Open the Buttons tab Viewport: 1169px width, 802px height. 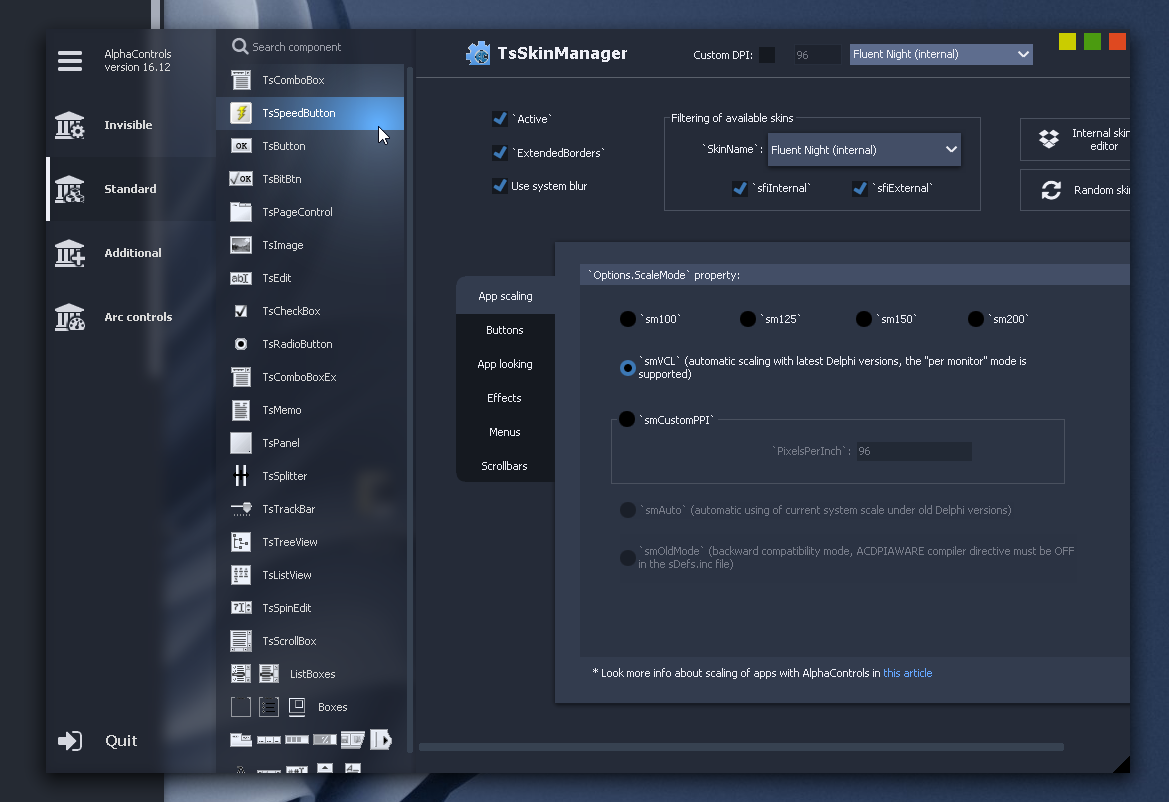505,330
